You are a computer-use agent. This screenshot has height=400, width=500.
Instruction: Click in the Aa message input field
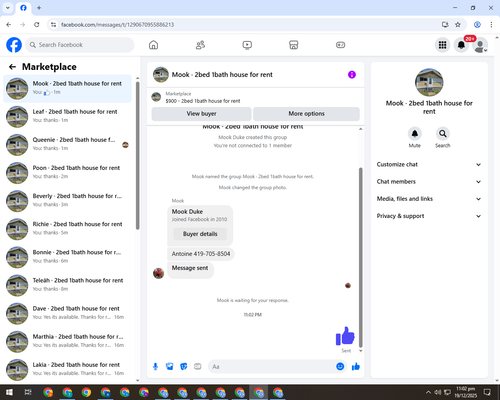tap(272, 367)
